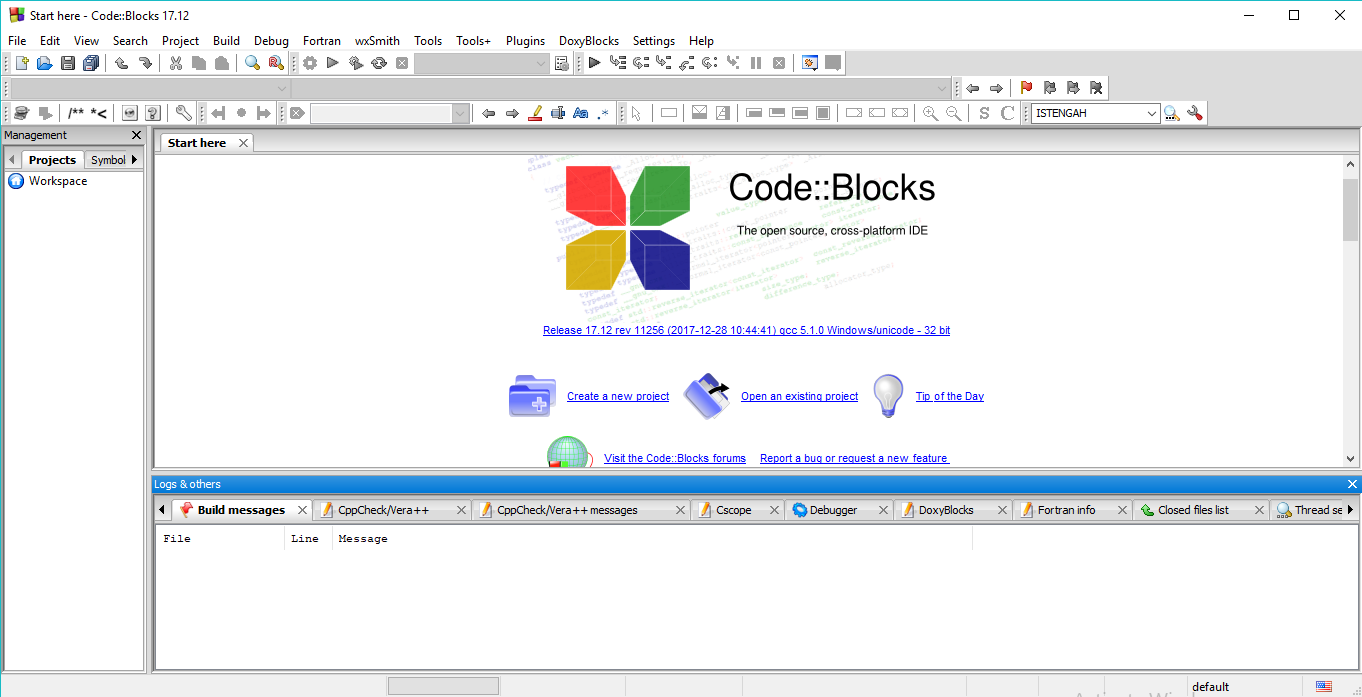This screenshot has width=1362, height=697.
Task: Click the Create a new project link
Action: click(617, 396)
